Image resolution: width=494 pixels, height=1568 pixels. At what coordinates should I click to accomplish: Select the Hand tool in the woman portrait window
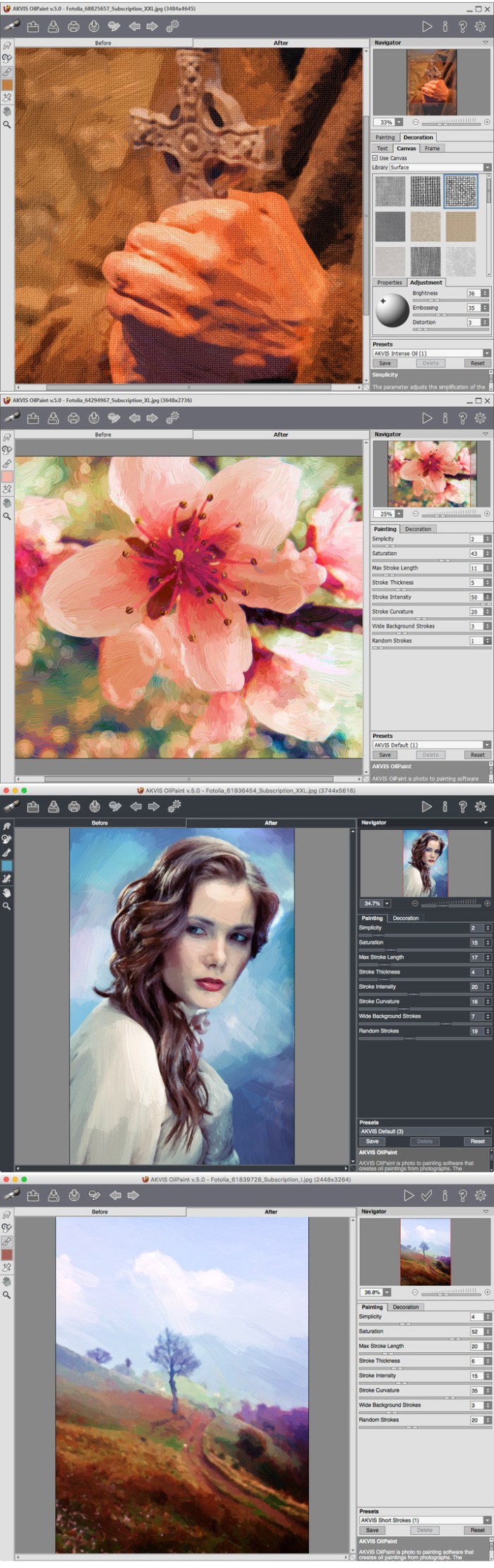(7, 892)
